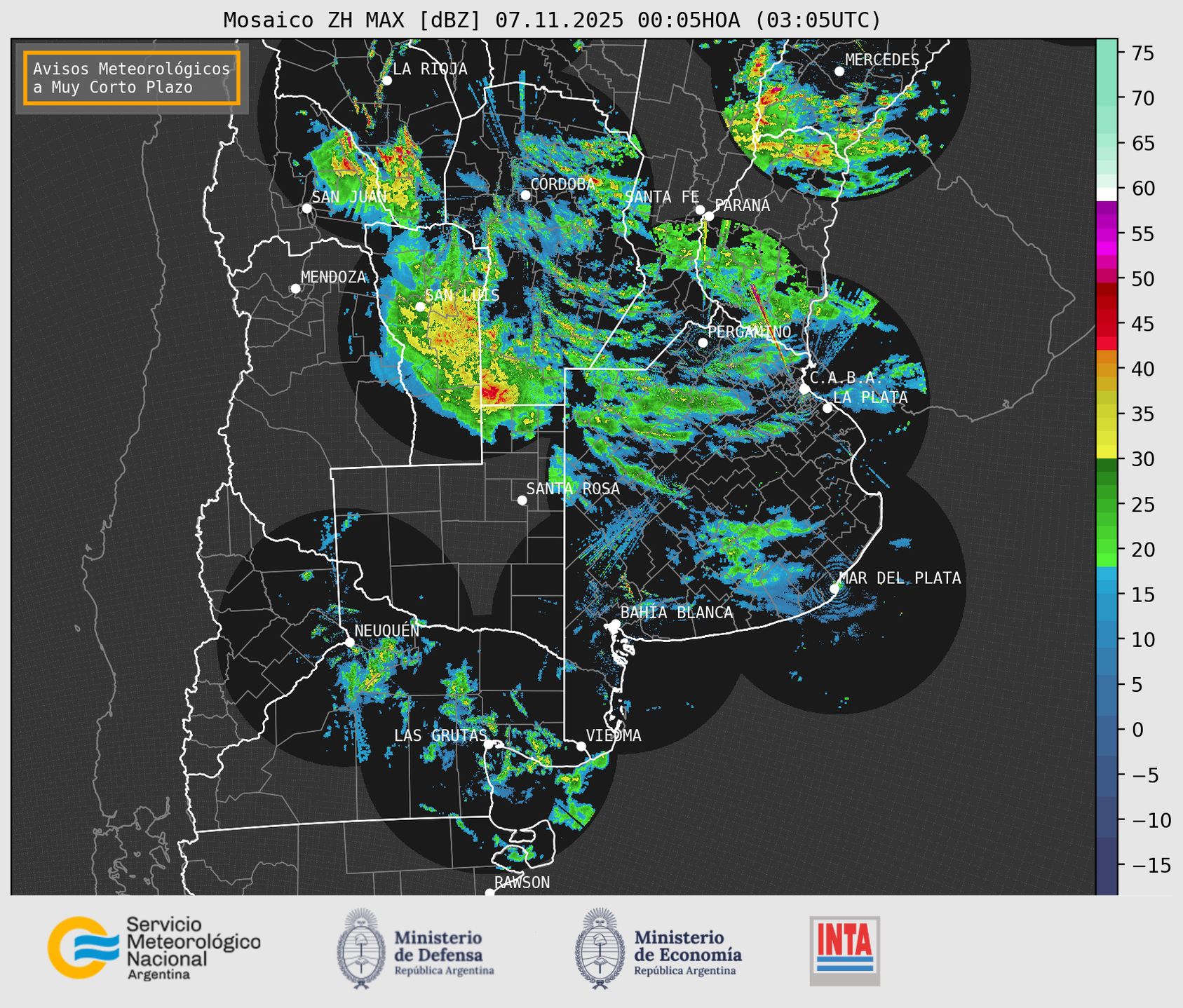This screenshot has width=1183, height=1008.
Task: Click the La Plata city marker dot
Action: [827, 408]
